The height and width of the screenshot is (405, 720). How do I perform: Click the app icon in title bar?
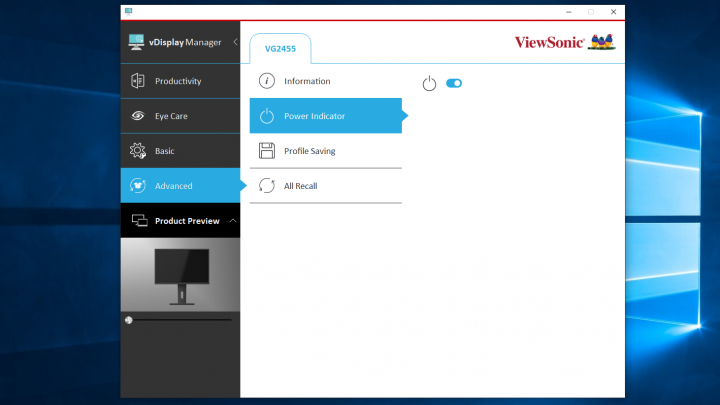click(x=129, y=11)
